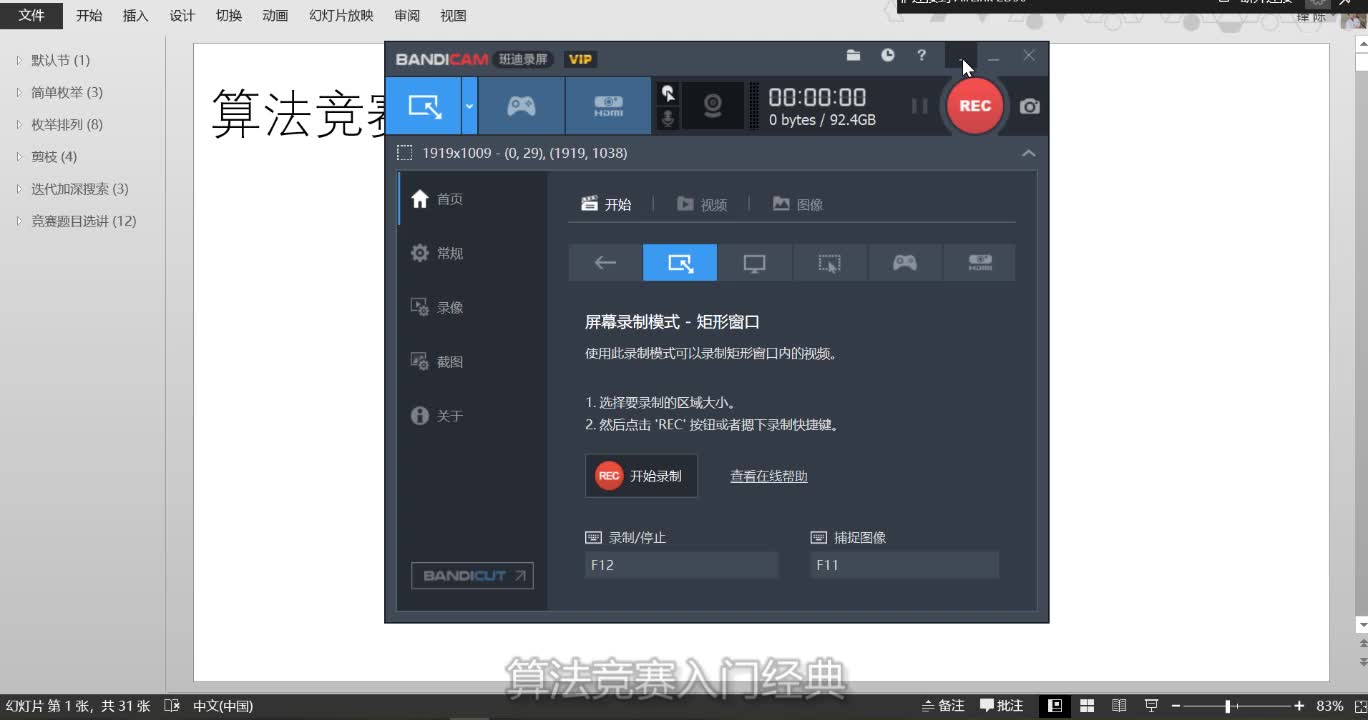Select HDMI mode in mode row
This screenshot has height=720, width=1368.
tap(979, 263)
